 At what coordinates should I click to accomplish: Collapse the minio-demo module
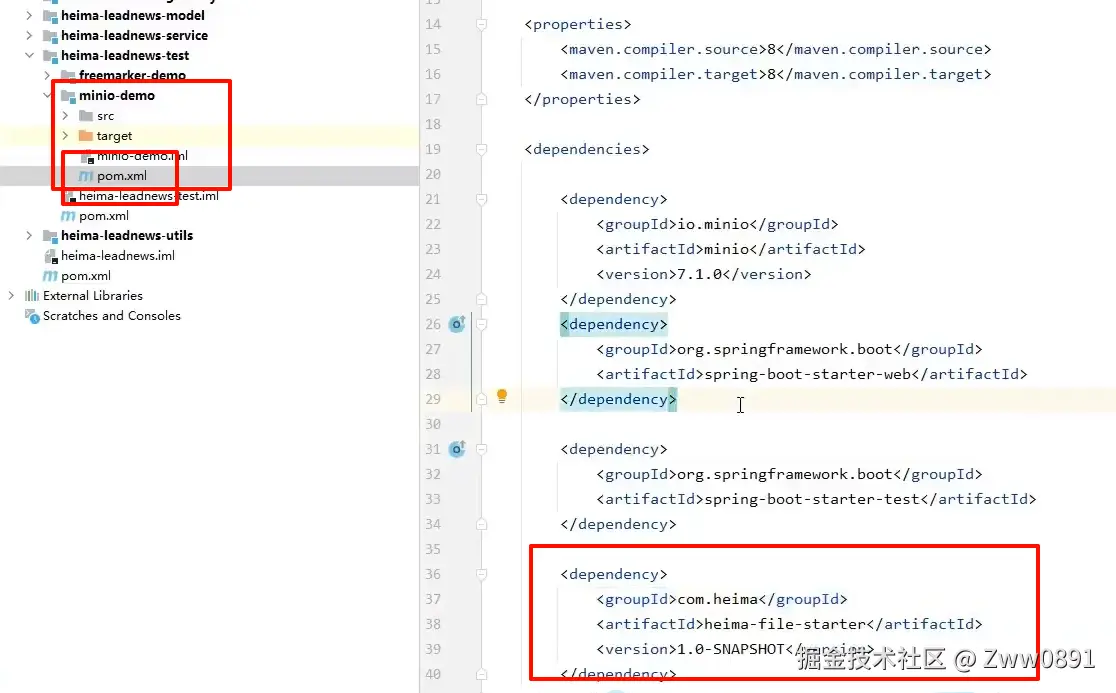(x=47, y=95)
